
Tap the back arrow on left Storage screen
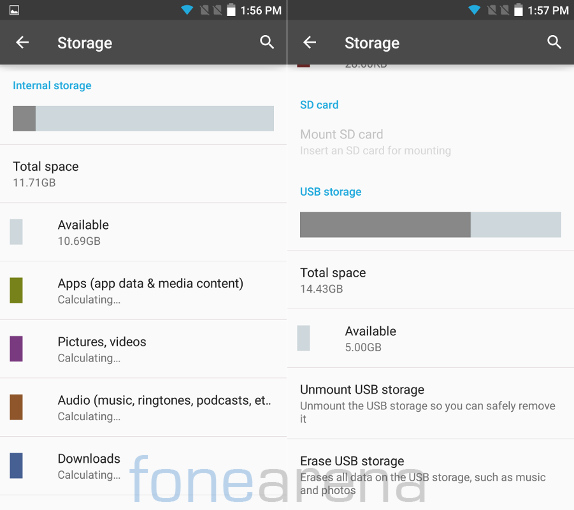click(22, 42)
